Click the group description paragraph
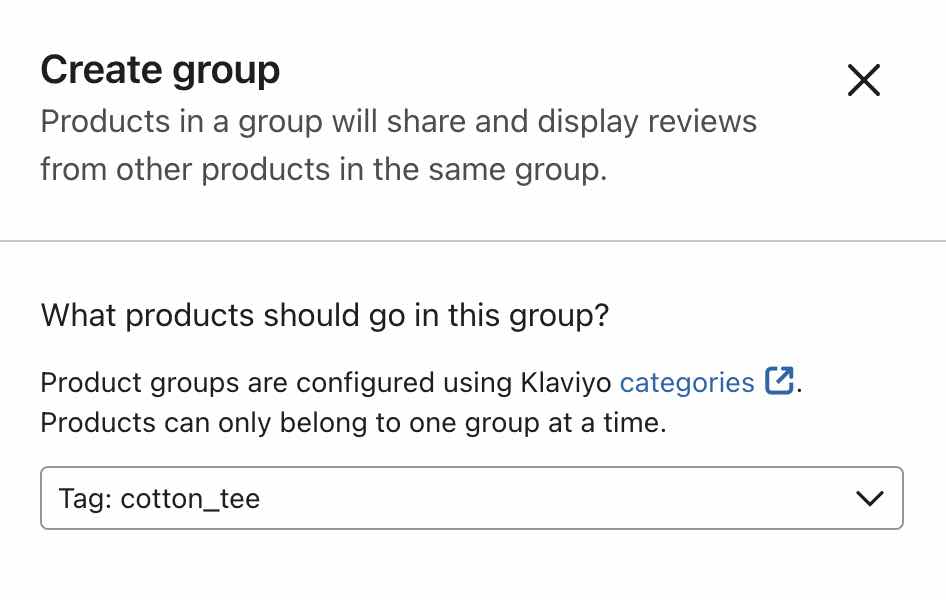946x600 pixels. click(x=398, y=145)
